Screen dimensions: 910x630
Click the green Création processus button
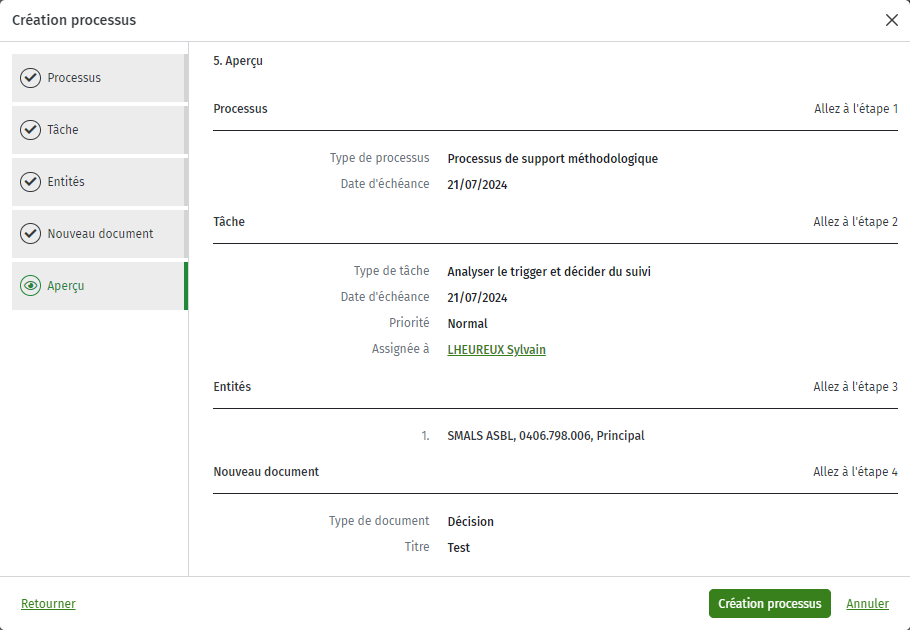(770, 604)
